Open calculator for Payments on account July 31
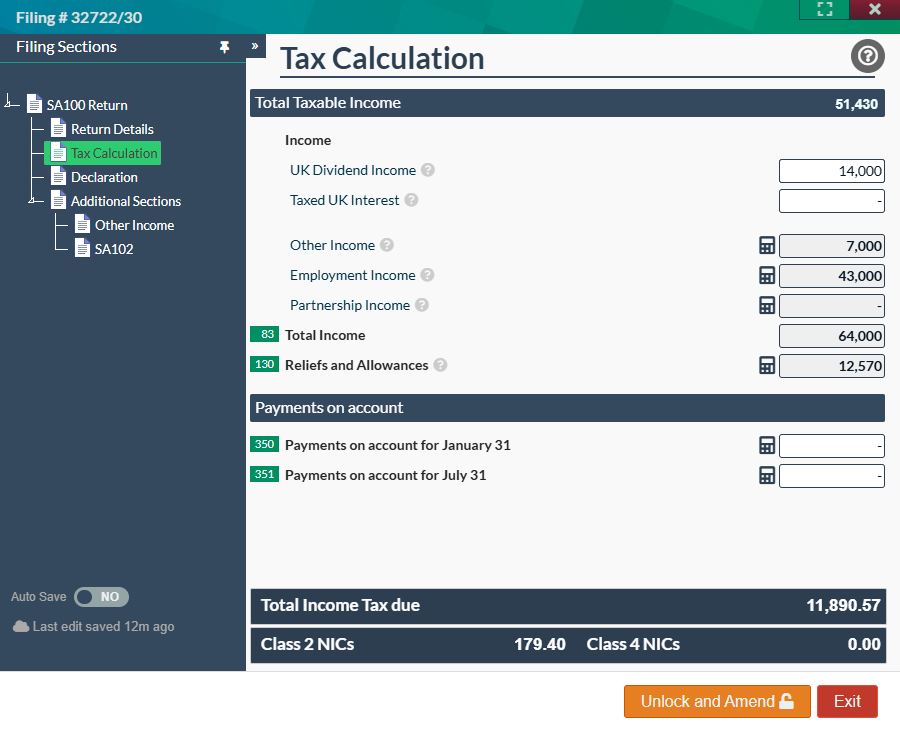Image resolution: width=900 pixels, height=730 pixels. pos(766,475)
